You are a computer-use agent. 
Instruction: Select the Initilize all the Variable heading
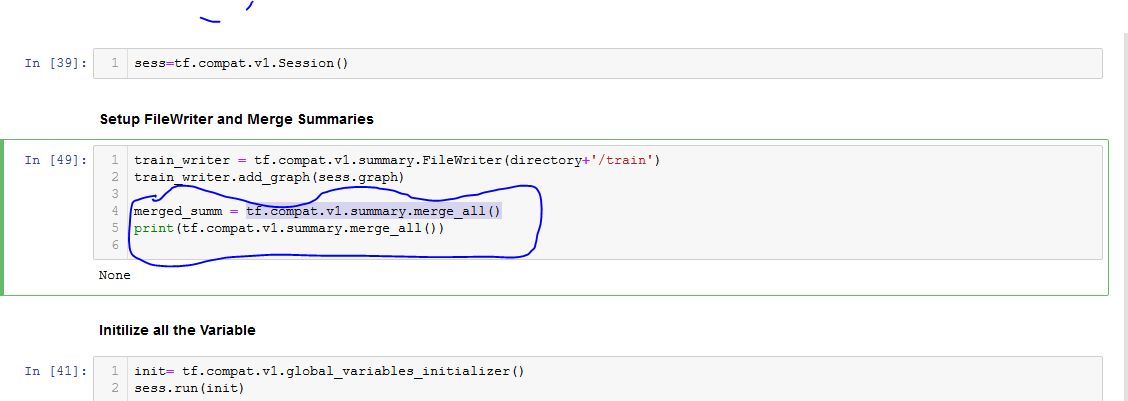[x=177, y=331]
